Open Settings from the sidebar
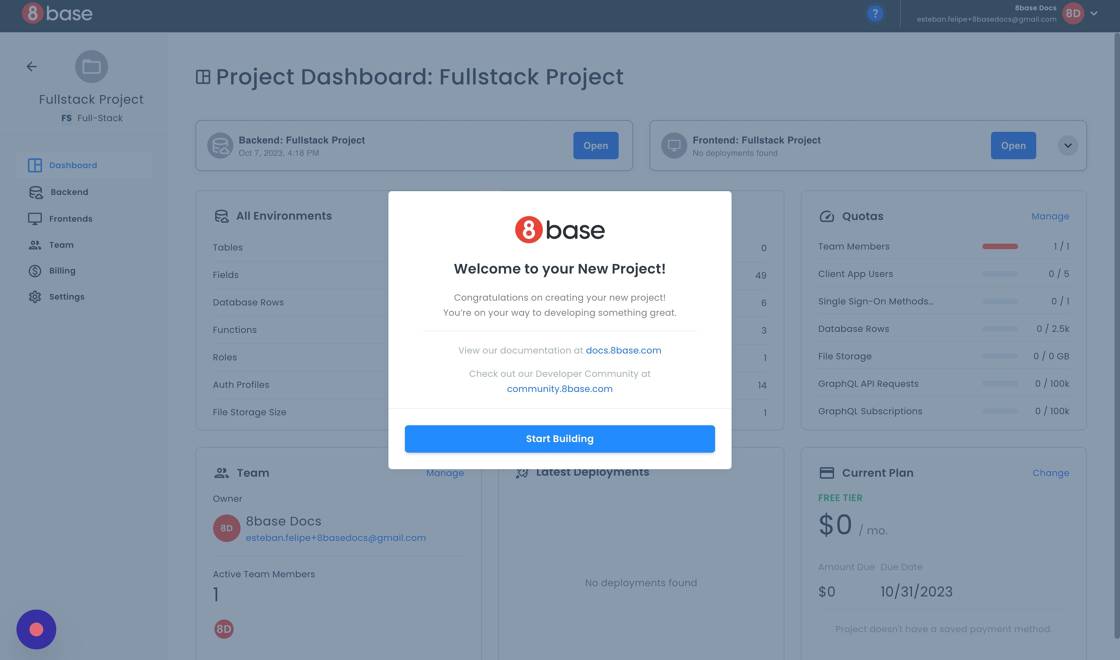The height and width of the screenshot is (660, 1120). [66, 297]
